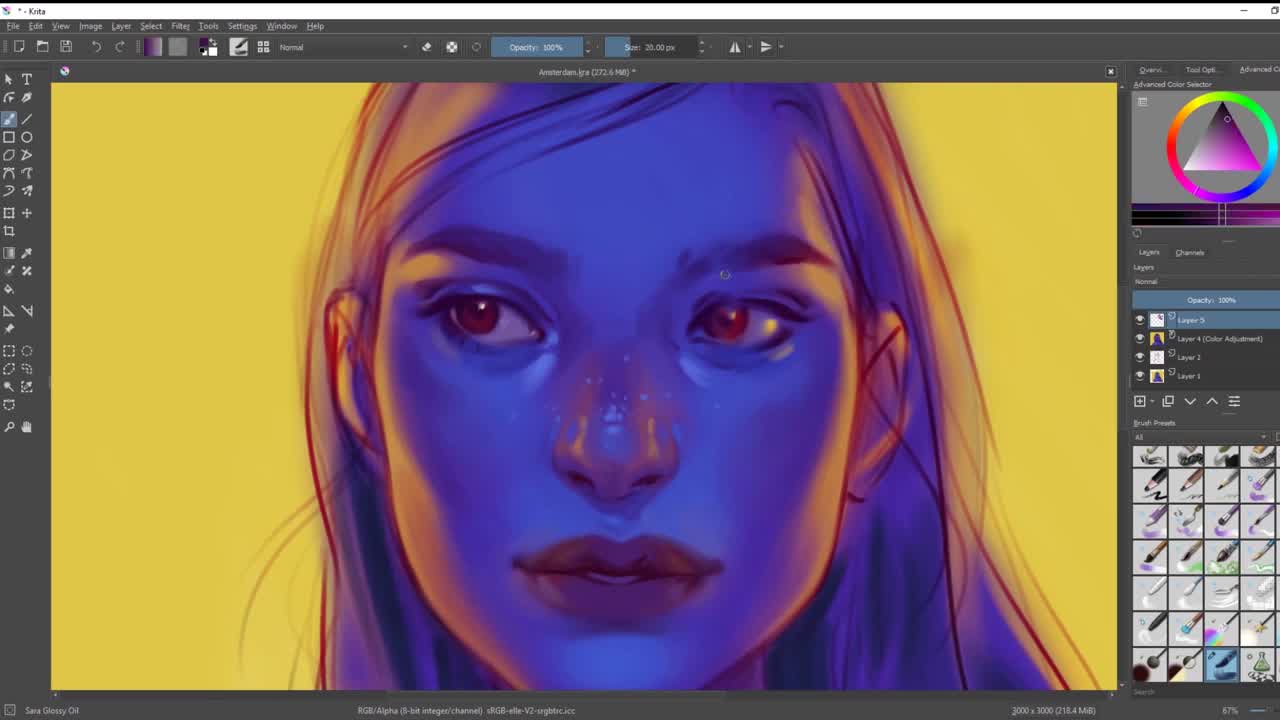Select the Move tool
1280x720 pixels.
pos(27,213)
